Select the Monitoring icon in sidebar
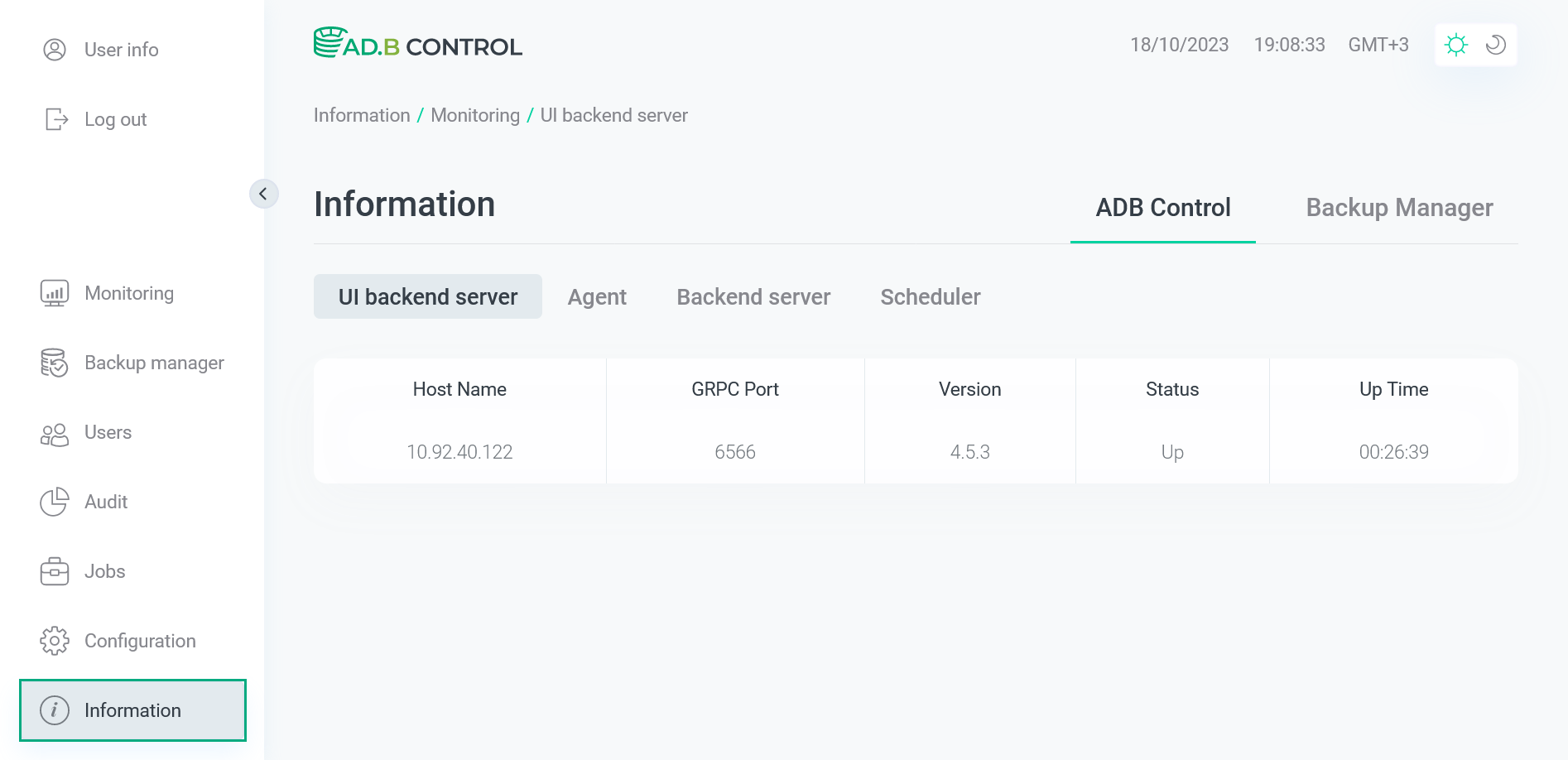The width and height of the screenshot is (1568, 760). [54, 292]
